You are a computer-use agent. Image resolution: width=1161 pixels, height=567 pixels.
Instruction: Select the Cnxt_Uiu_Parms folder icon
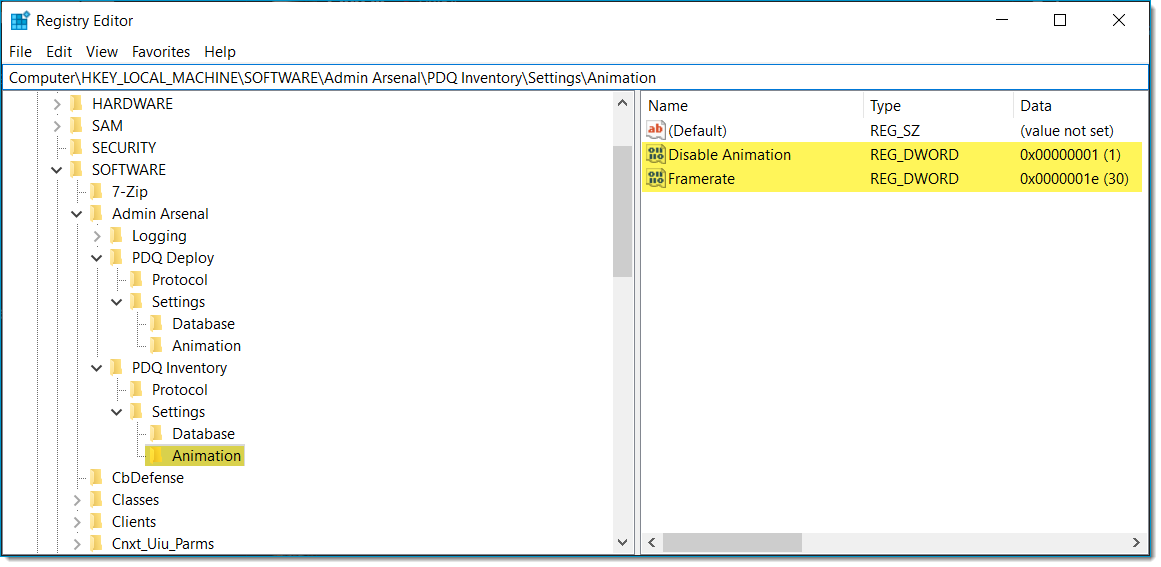96,543
